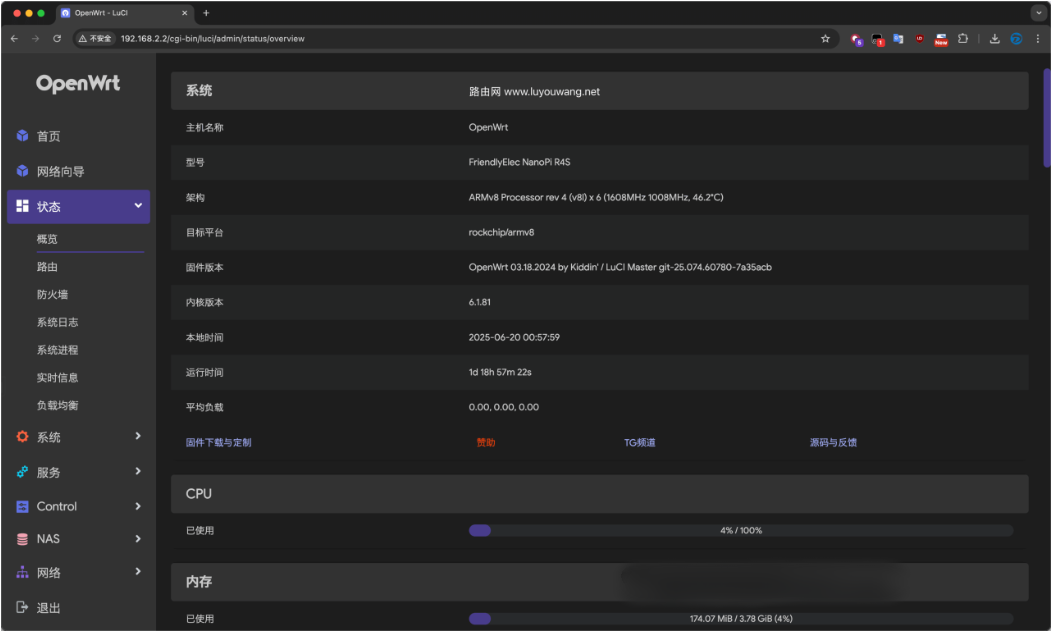Click the Control panel icon

(22, 506)
